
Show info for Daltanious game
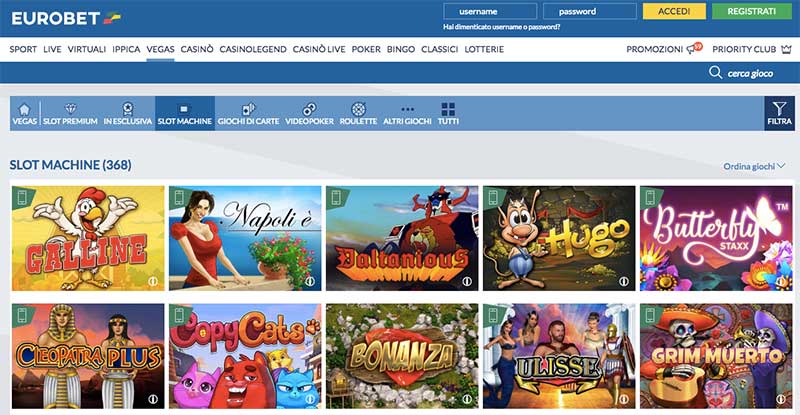466,281
